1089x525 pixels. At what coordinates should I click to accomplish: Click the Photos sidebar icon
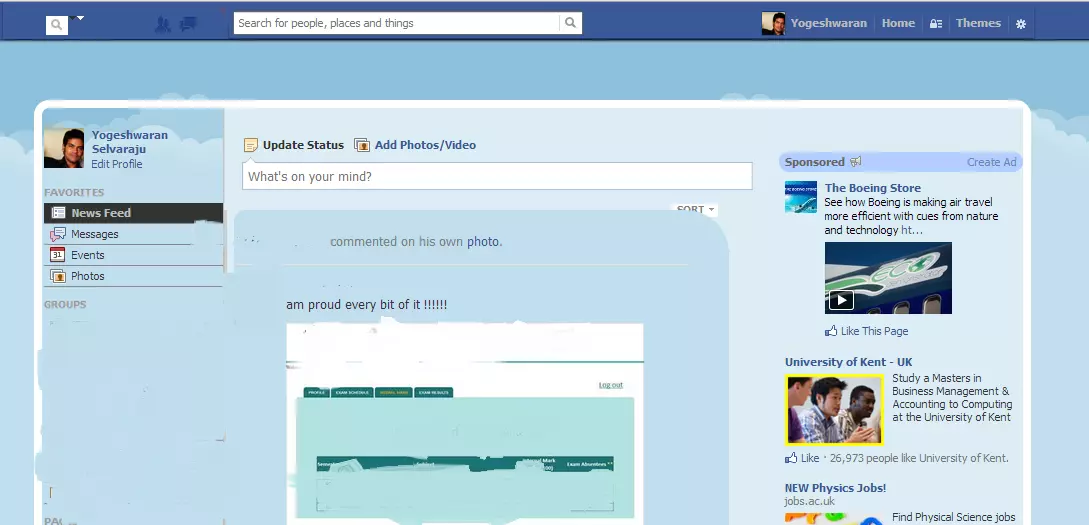[x=58, y=276]
